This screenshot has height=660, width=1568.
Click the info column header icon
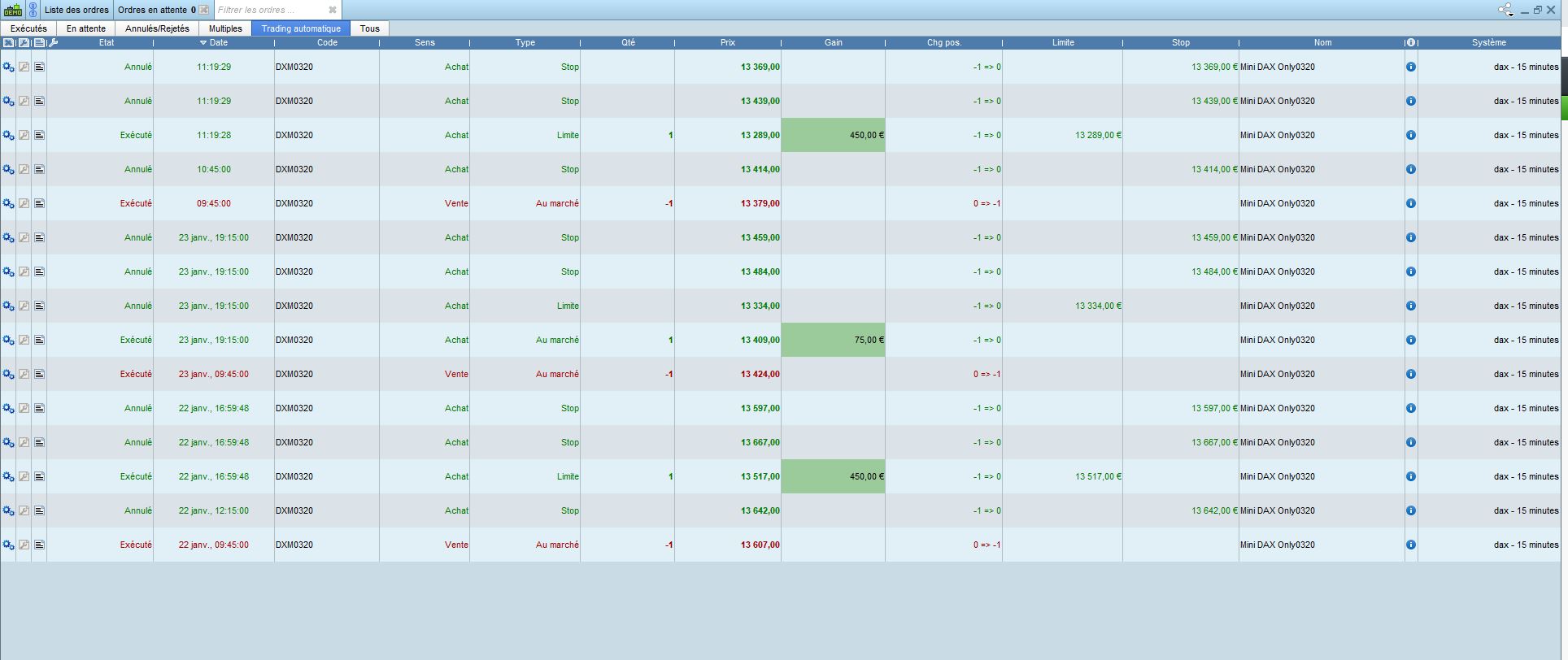pyautogui.click(x=1411, y=43)
